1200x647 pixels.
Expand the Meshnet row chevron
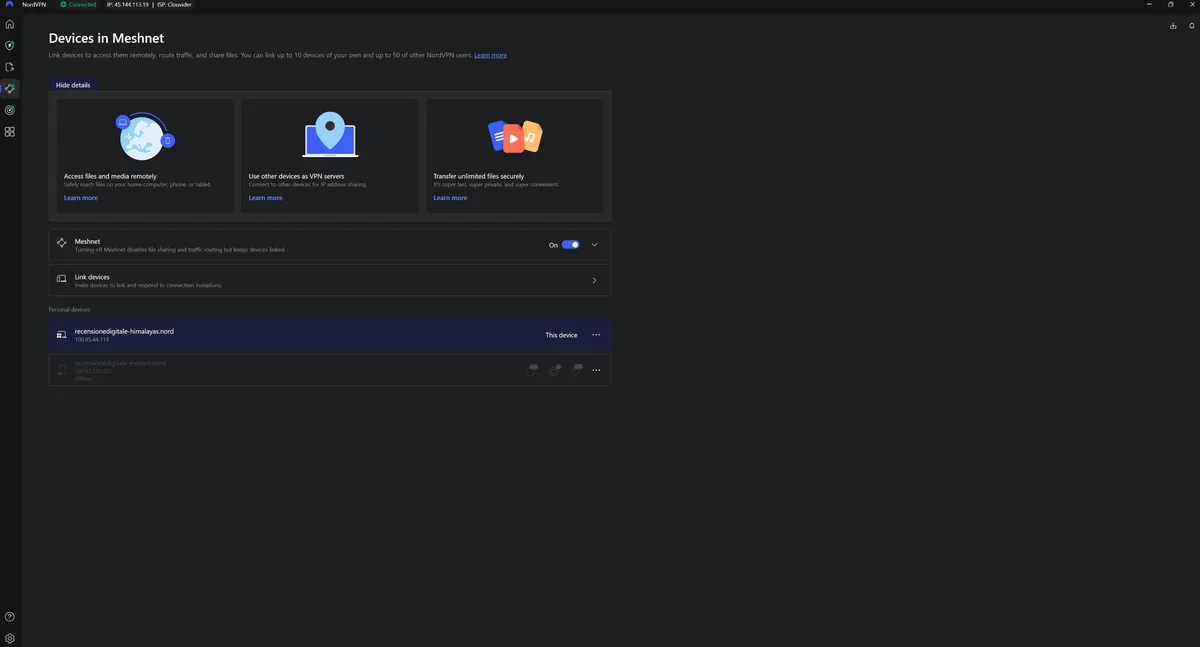tap(594, 245)
